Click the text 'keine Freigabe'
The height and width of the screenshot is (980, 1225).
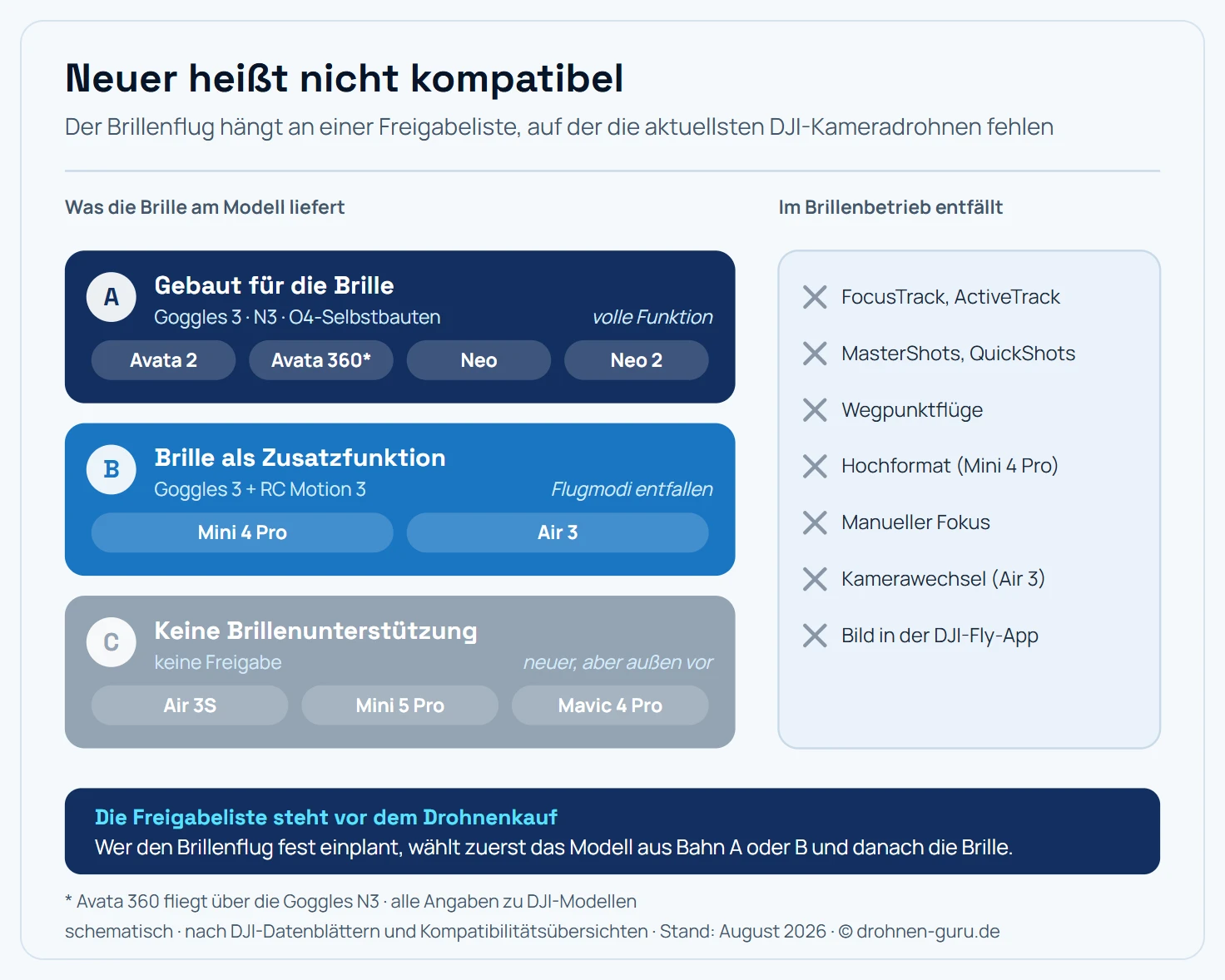pyautogui.click(x=218, y=662)
